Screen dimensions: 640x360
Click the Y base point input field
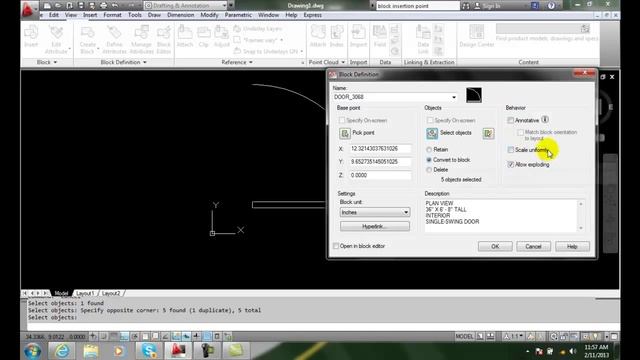(380, 162)
